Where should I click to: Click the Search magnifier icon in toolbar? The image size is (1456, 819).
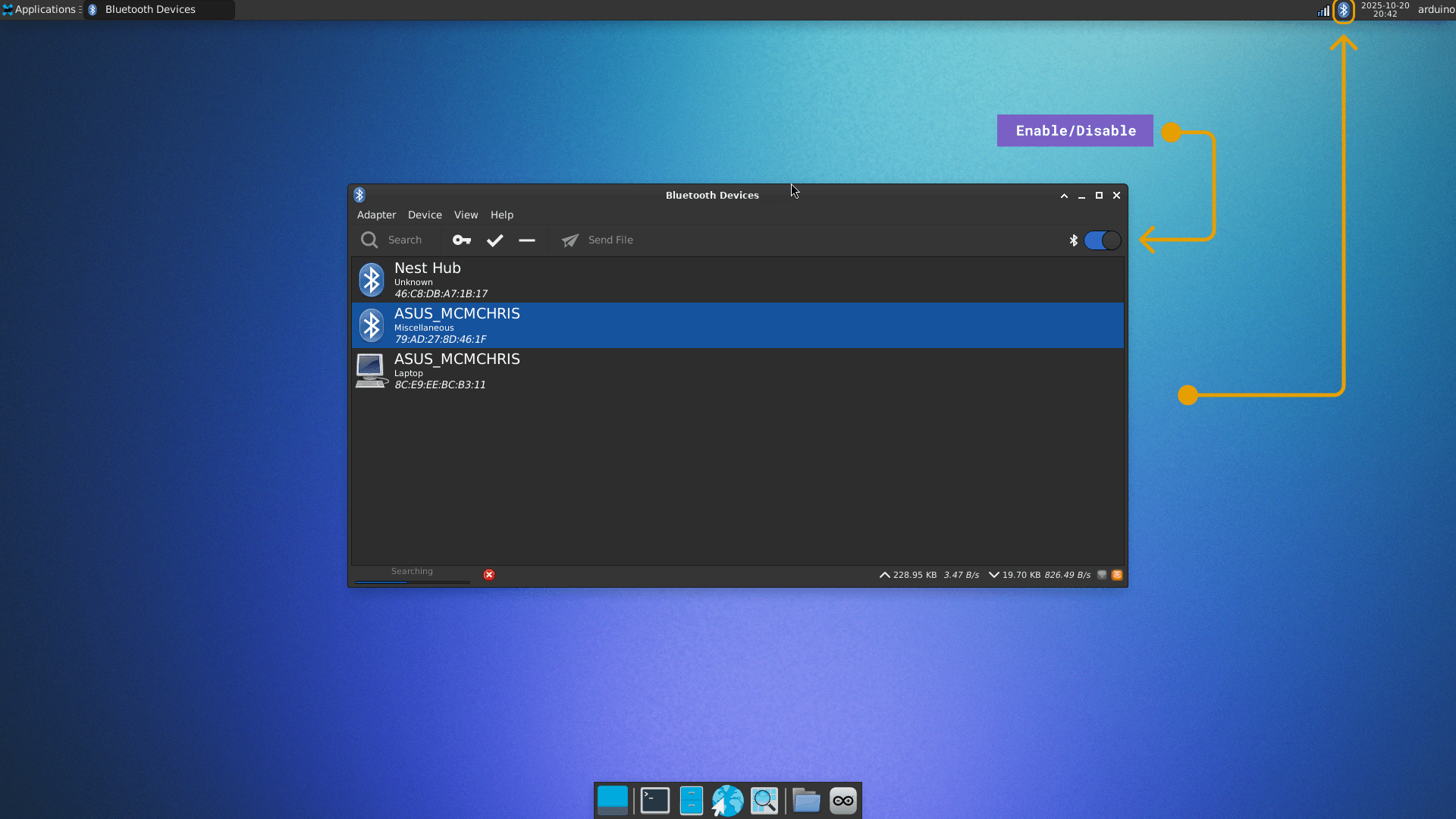tap(369, 240)
